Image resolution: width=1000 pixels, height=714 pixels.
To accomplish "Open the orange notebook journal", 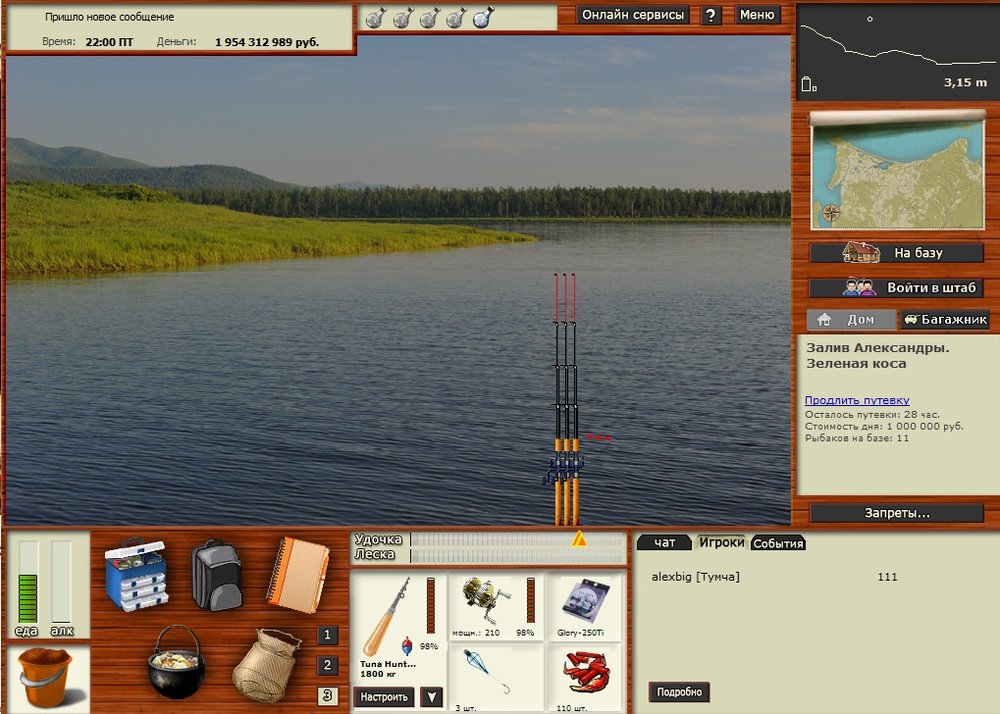I will coord(297,574).
